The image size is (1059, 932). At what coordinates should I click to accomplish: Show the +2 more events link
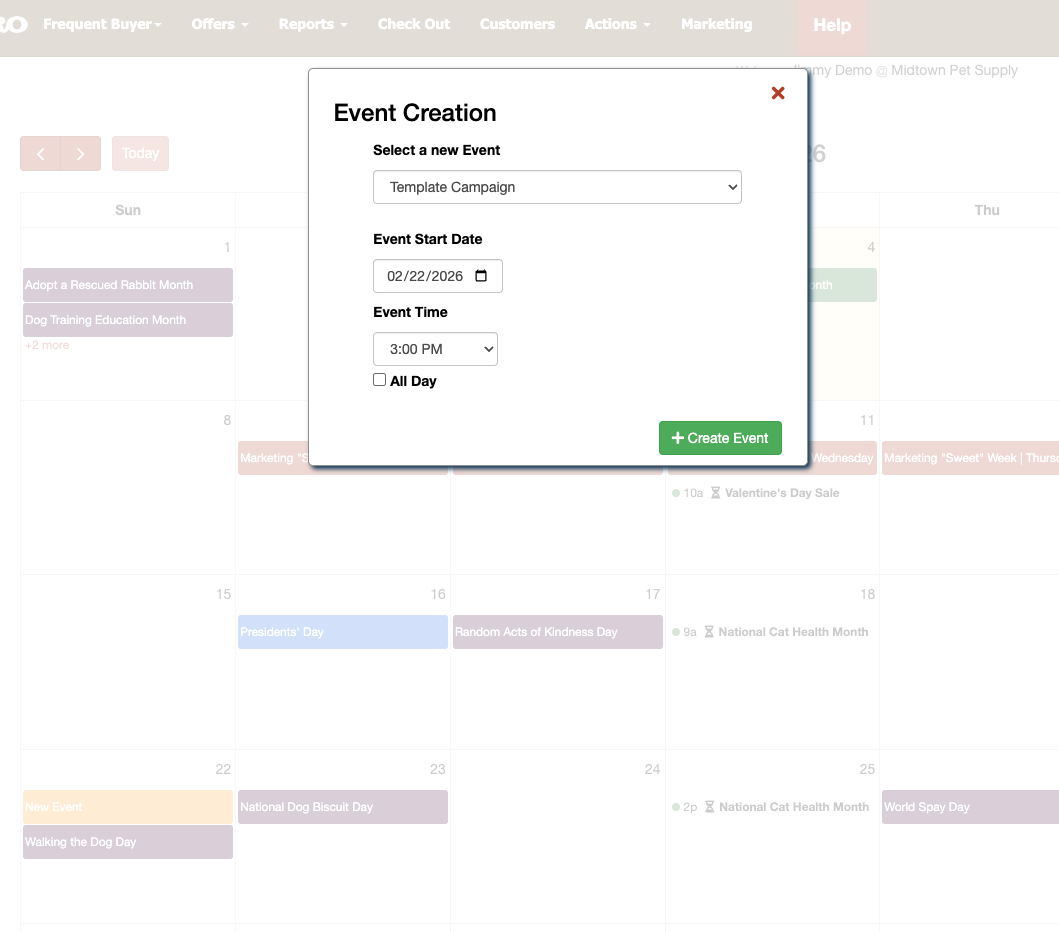(47, 345)
